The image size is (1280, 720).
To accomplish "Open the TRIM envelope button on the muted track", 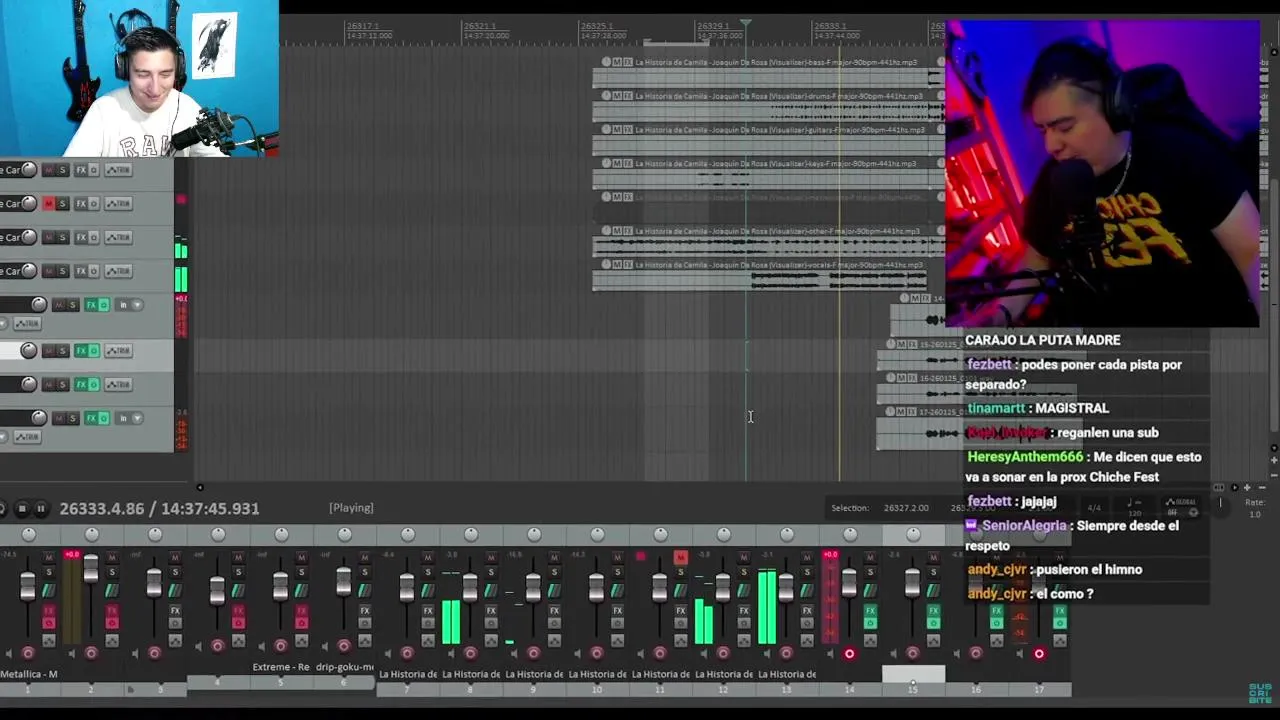I will click(x=119, y=203).
